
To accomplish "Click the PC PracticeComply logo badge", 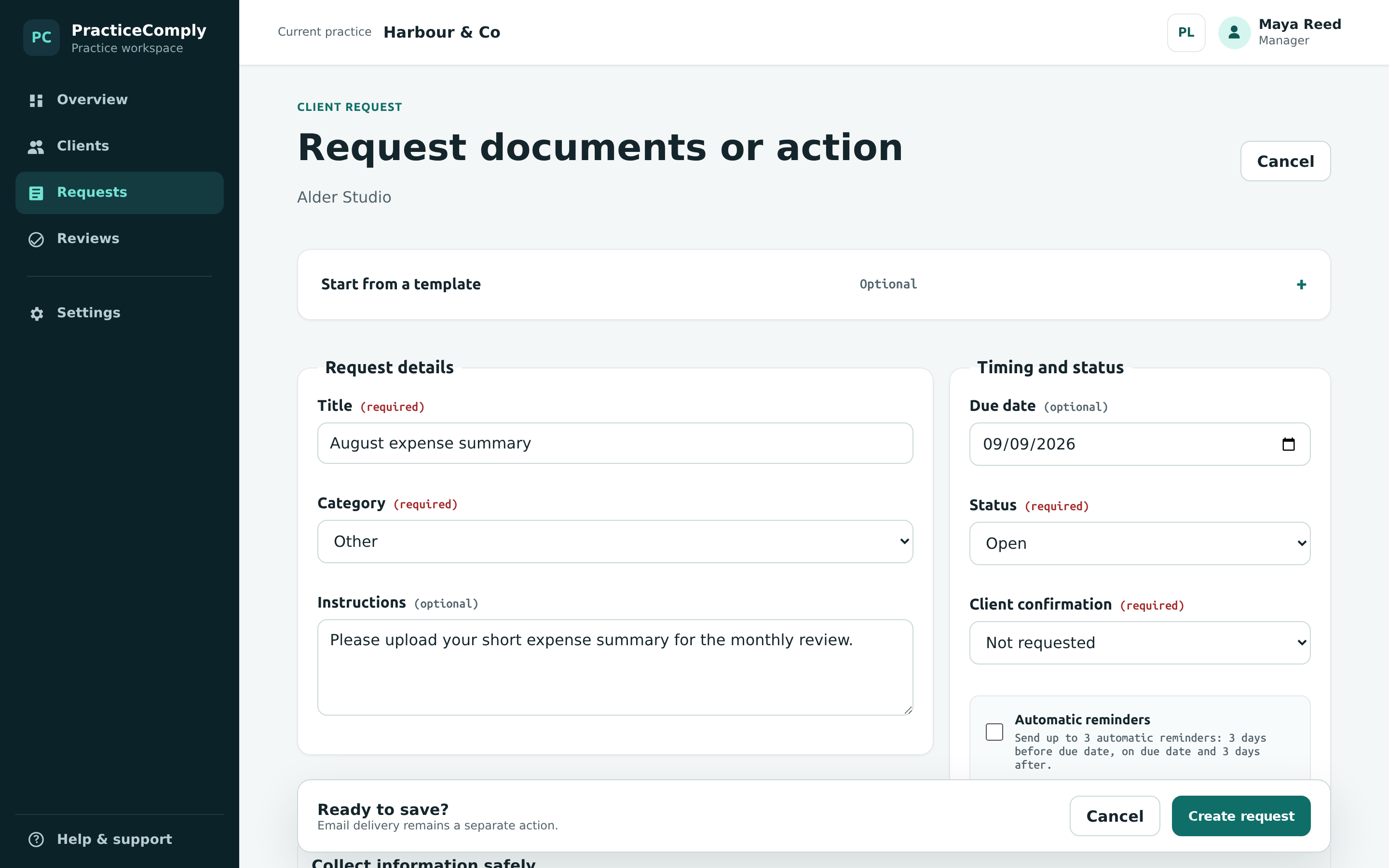I will 41,37.
